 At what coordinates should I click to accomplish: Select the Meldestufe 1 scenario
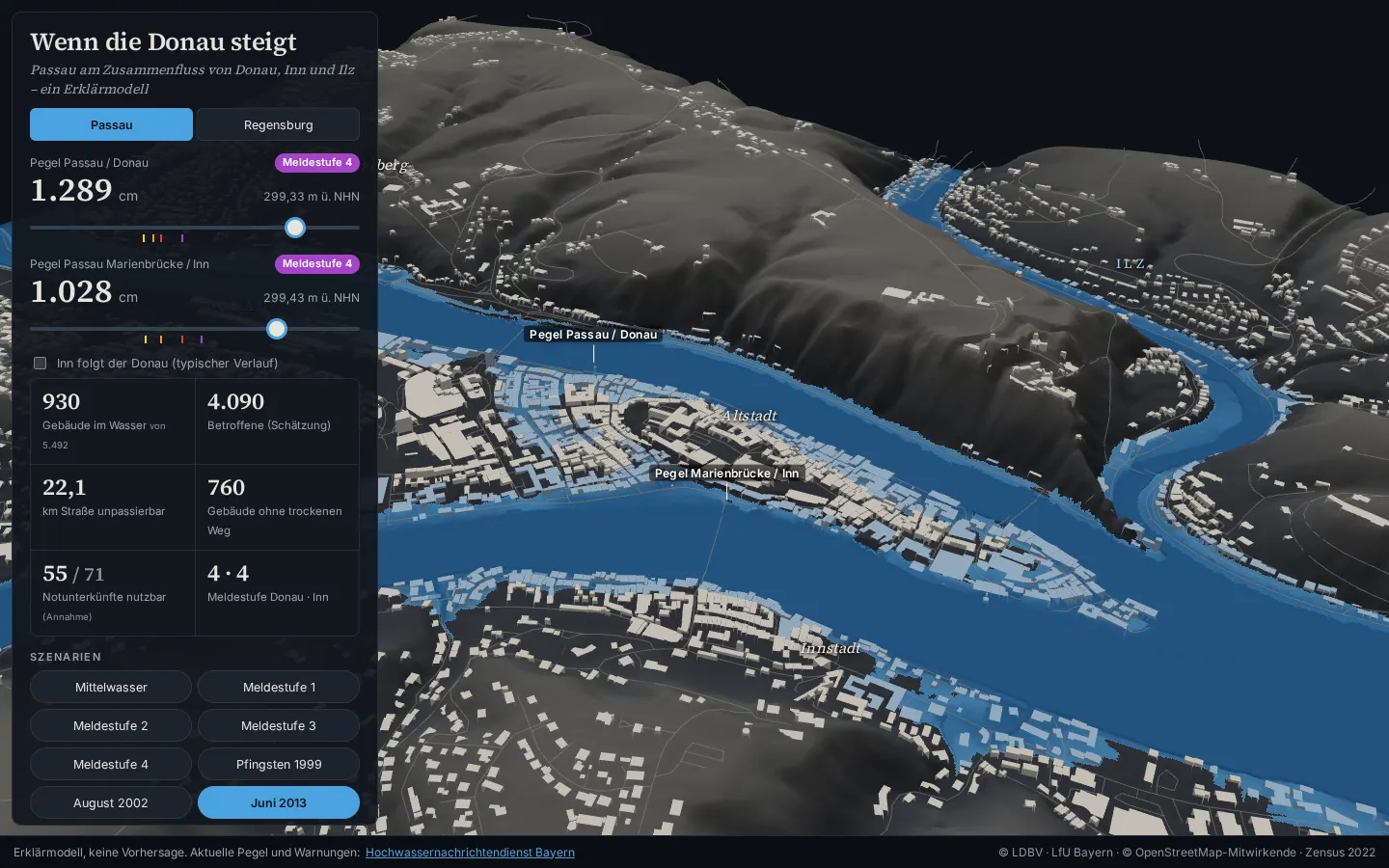click(279, 688)
